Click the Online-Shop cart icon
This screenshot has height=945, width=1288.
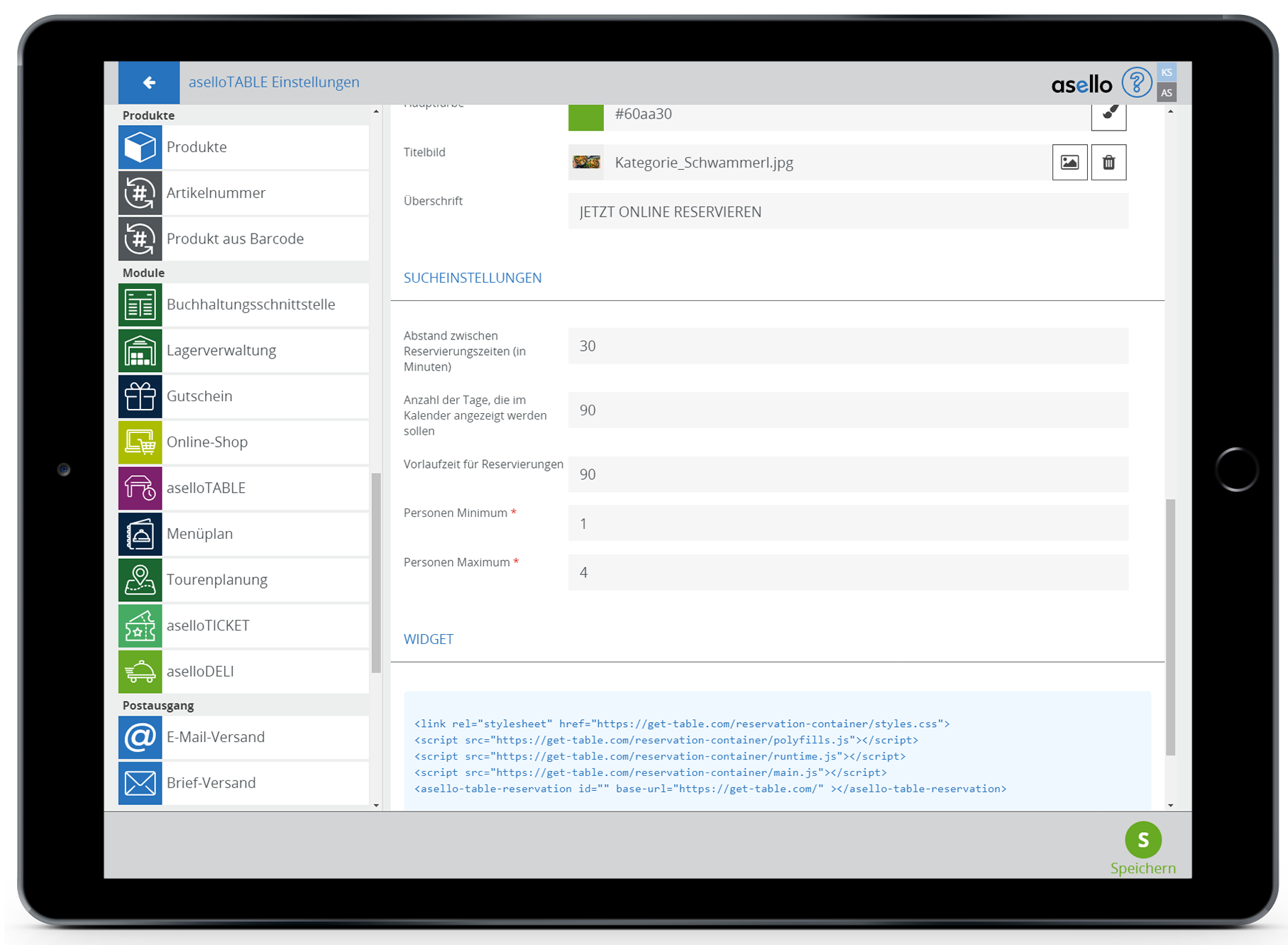tap(141, 442)
